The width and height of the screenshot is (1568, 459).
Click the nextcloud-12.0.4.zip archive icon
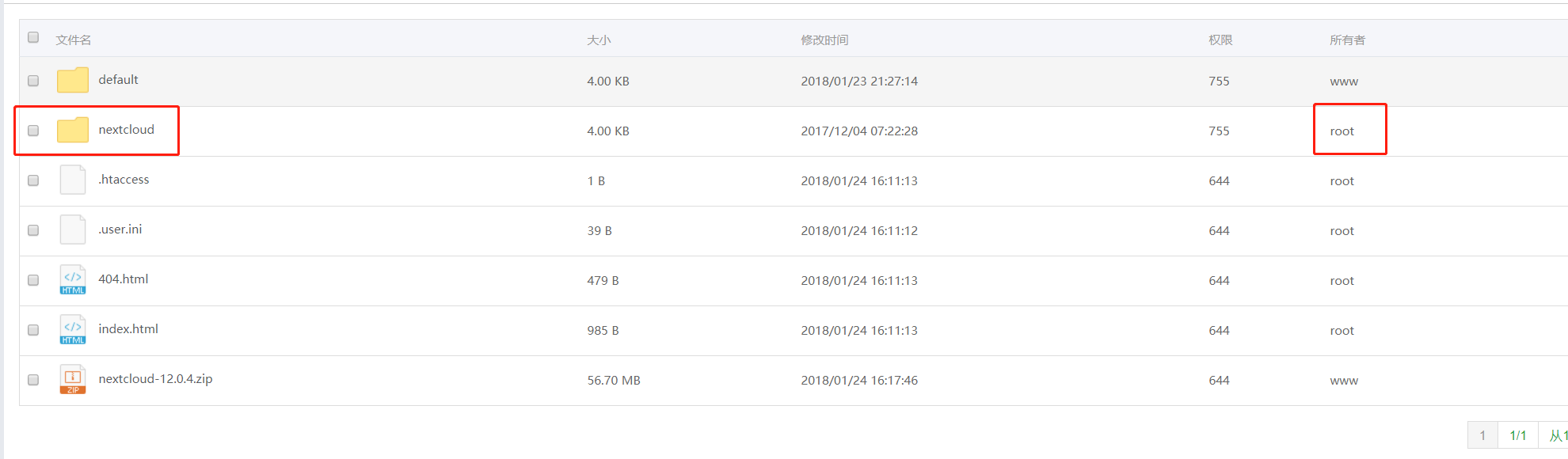73,379
